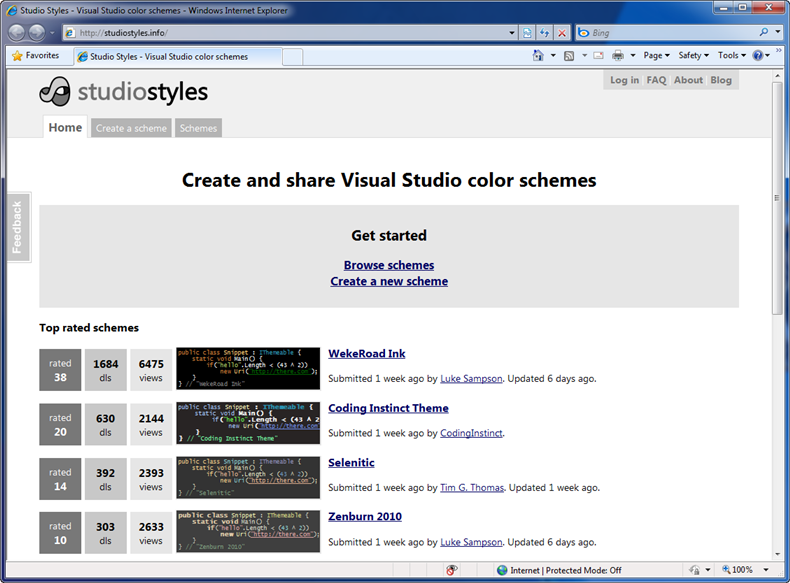Image resolution: width=790 pixels, height=583 pixels.
Task: Click the Zenburn 2010 preview thumbnail
Action: pyautogui.click(x=248, y=532)
